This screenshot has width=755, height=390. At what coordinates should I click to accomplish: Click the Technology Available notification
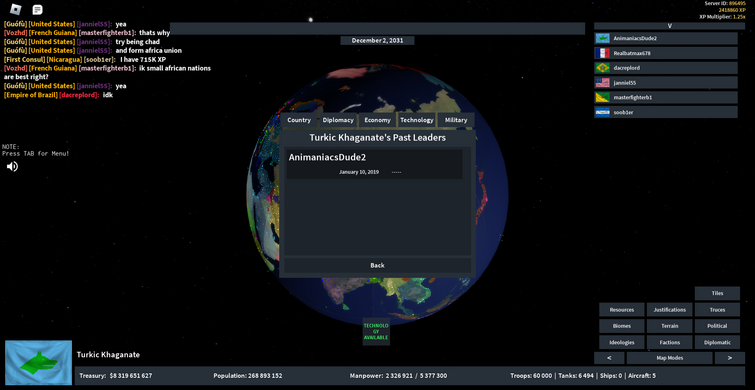coord(376,332)
